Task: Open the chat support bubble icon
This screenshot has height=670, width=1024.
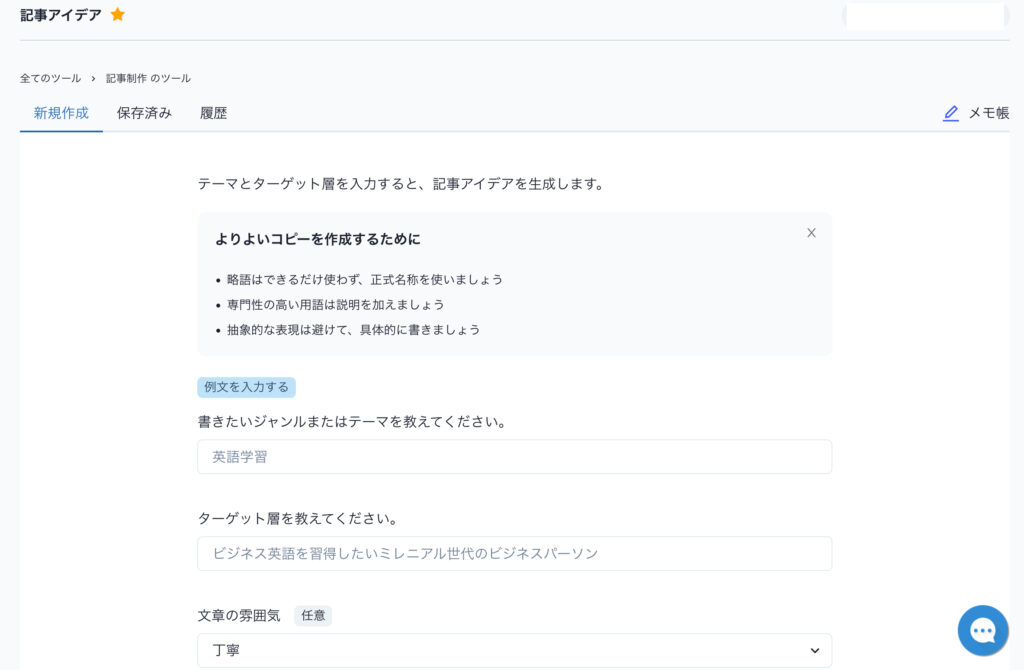Action: pos(982,630)
